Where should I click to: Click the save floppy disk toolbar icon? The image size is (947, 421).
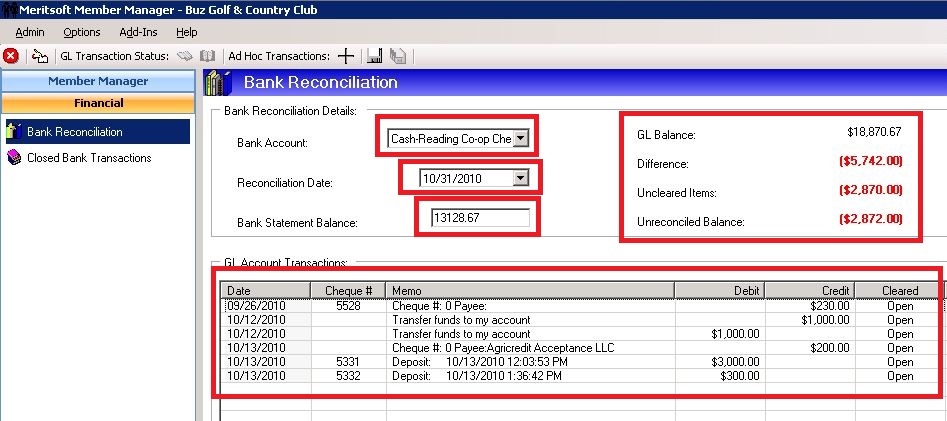point(374,56)
